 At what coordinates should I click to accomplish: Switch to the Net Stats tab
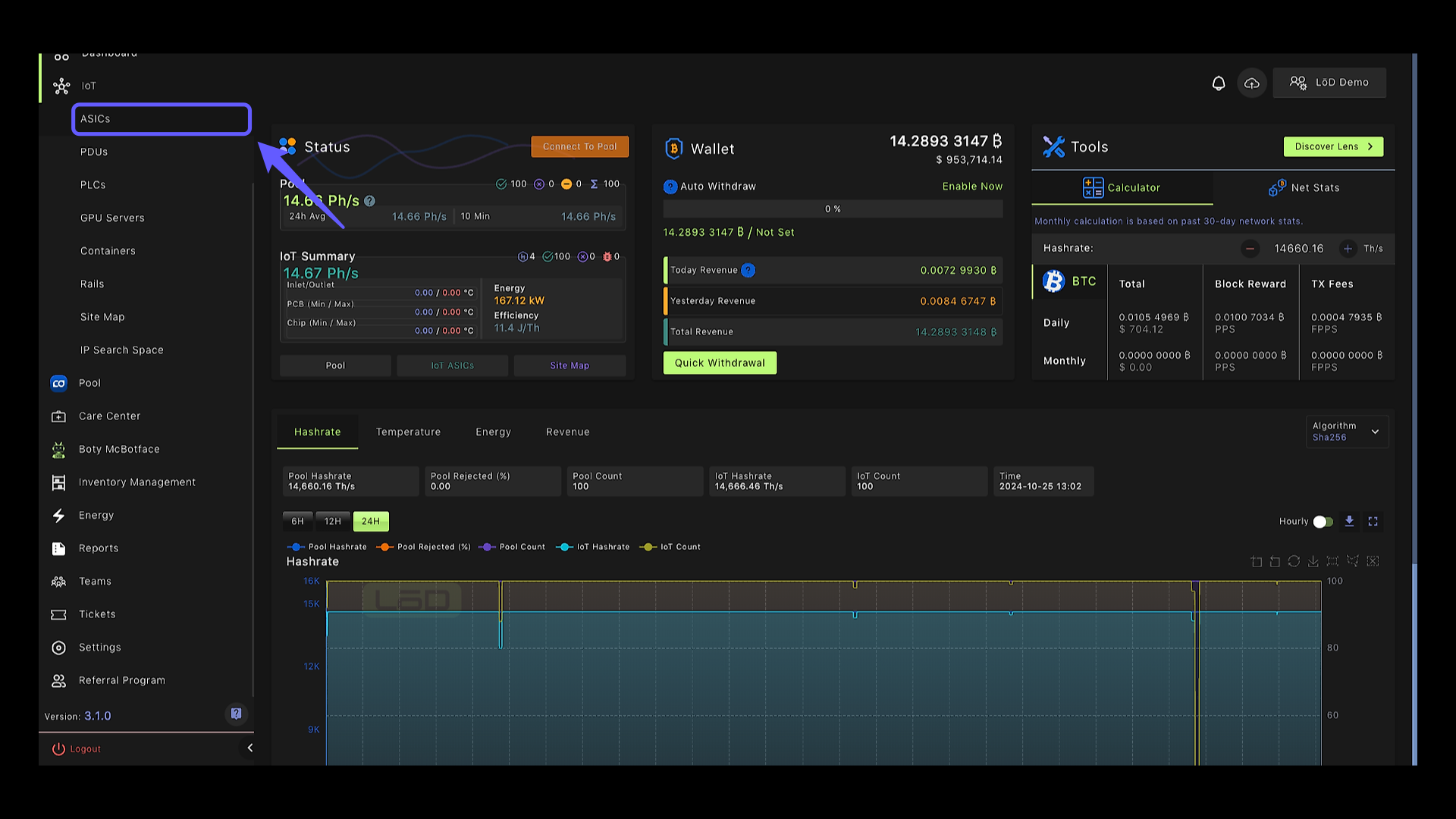1304,187
